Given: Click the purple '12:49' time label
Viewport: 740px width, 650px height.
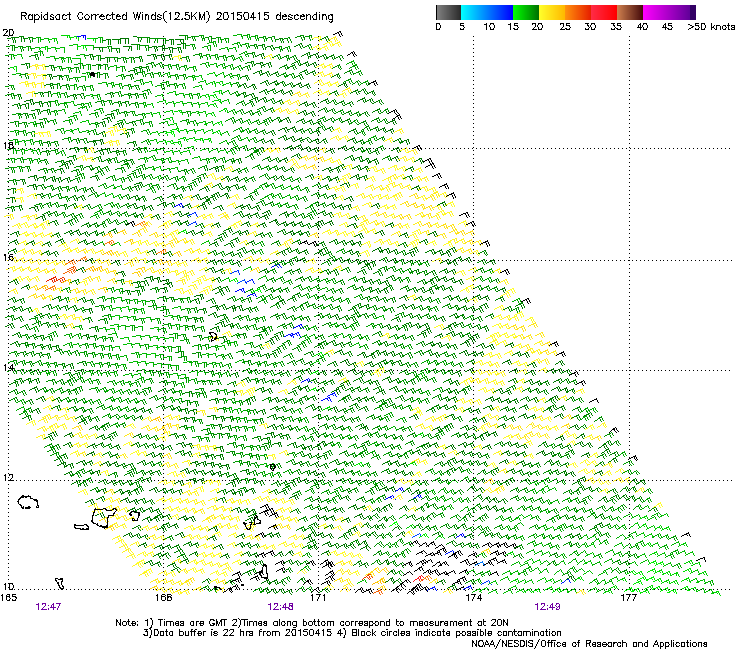Looking at the screenshot, I should [x=547, y=607].
